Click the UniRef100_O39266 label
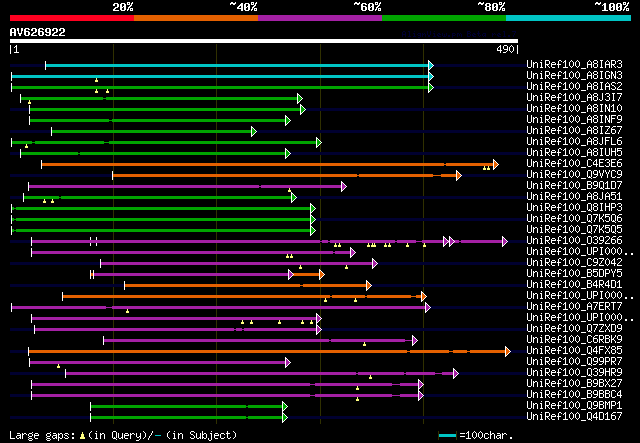The height and width of the screenshot is (443, 640). click(574, 241)
